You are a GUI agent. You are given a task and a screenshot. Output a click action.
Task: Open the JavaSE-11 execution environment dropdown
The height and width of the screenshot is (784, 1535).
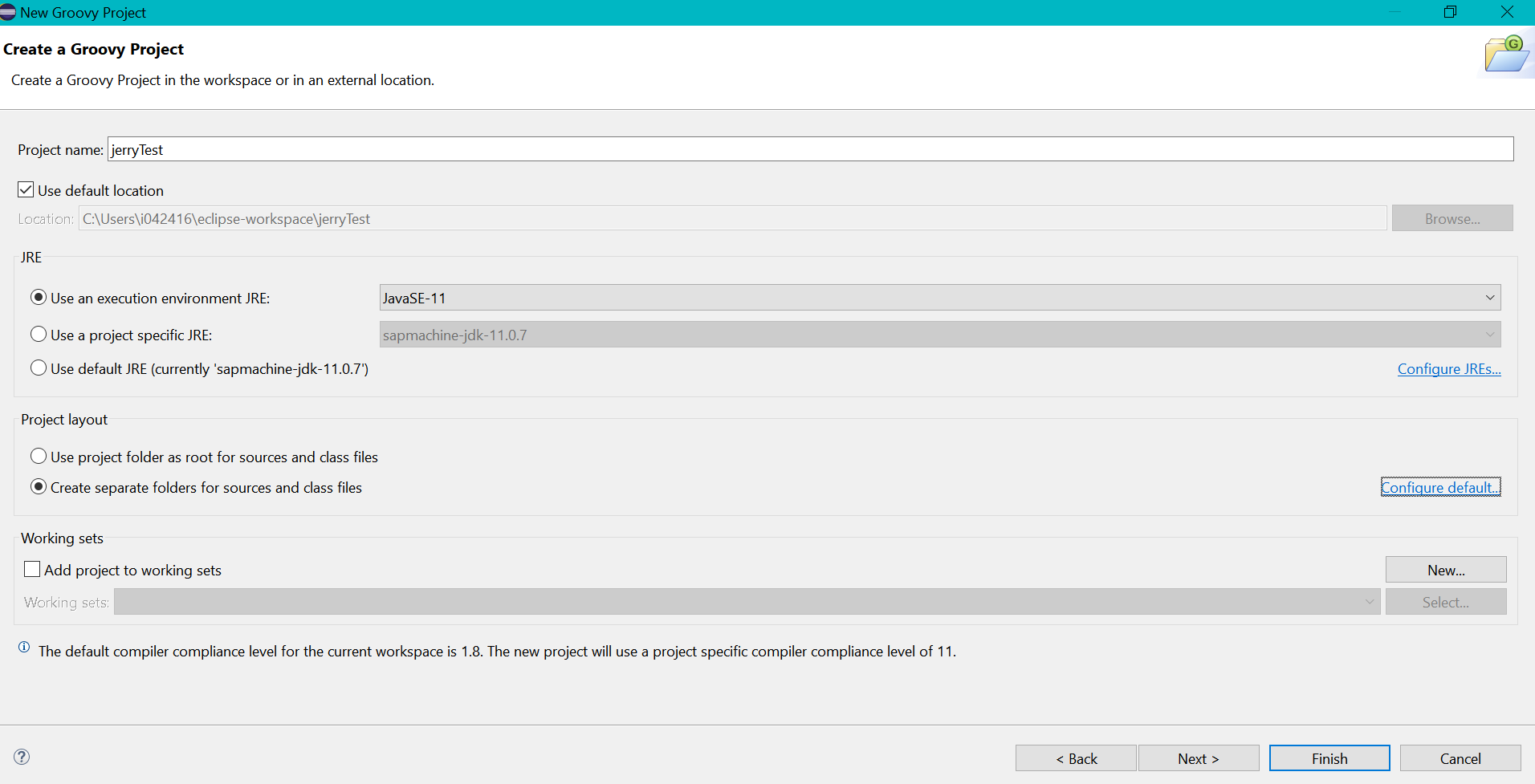939,298
